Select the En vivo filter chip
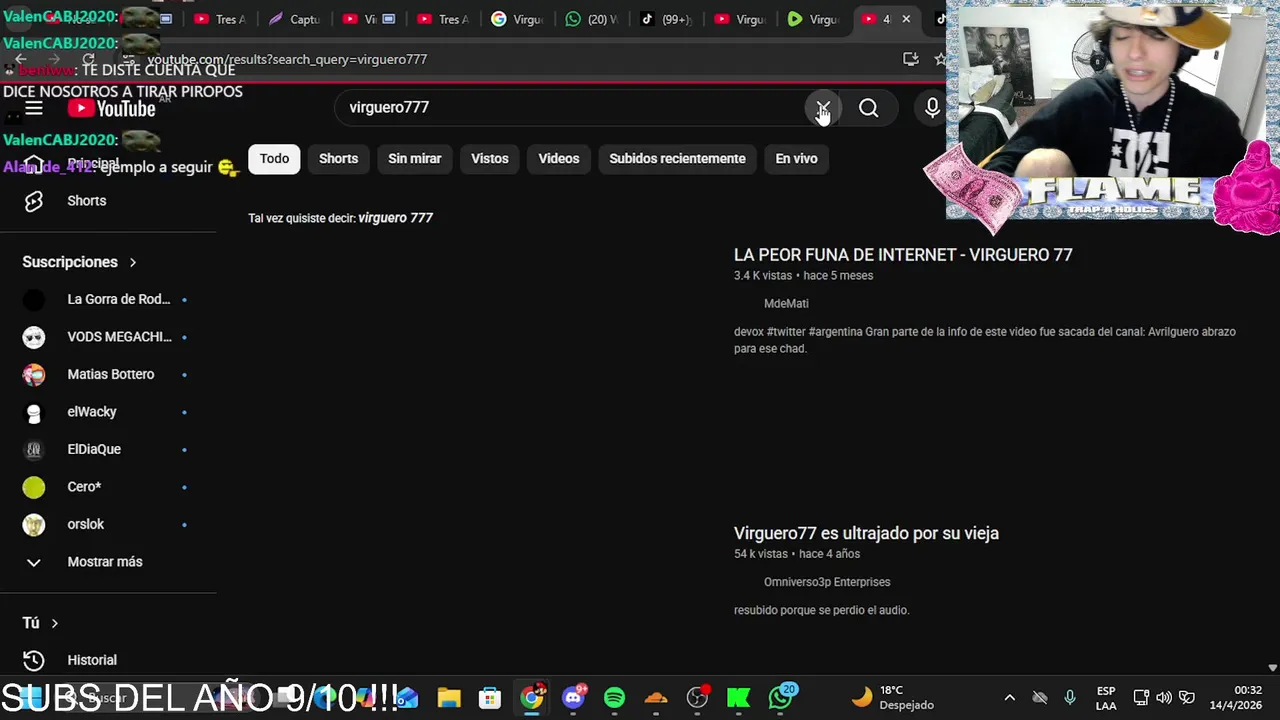 (x=796, y=159)
